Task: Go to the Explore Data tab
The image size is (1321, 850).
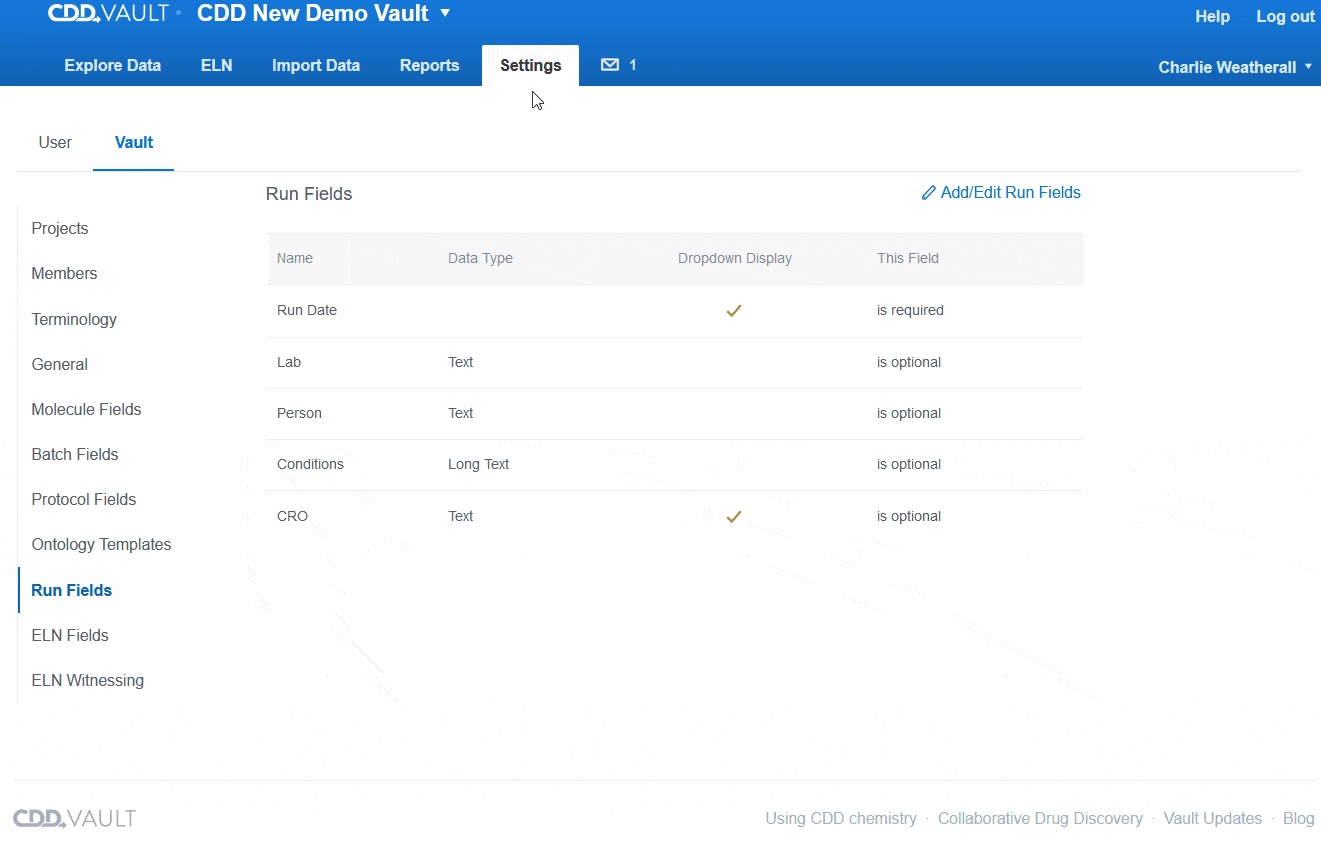Action: [x=113, y=65]
